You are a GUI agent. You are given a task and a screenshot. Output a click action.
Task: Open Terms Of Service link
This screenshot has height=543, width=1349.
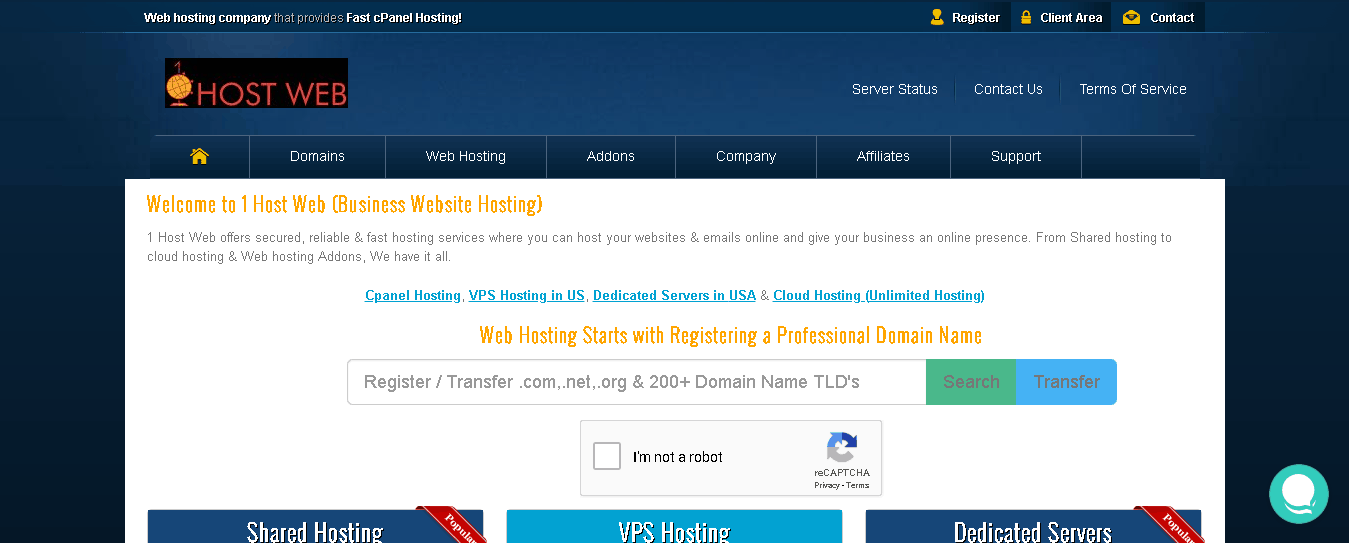(1133, 89)
